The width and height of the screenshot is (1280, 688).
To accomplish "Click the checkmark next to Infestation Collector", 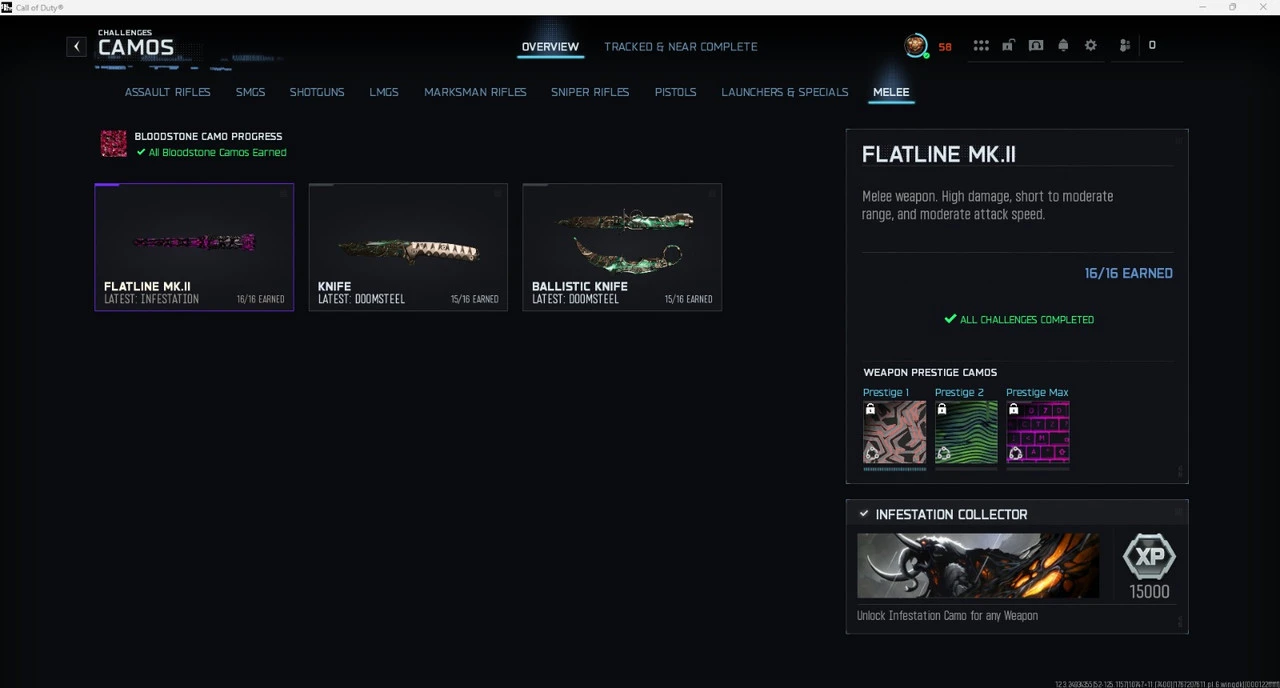I will tap(863, 514).
